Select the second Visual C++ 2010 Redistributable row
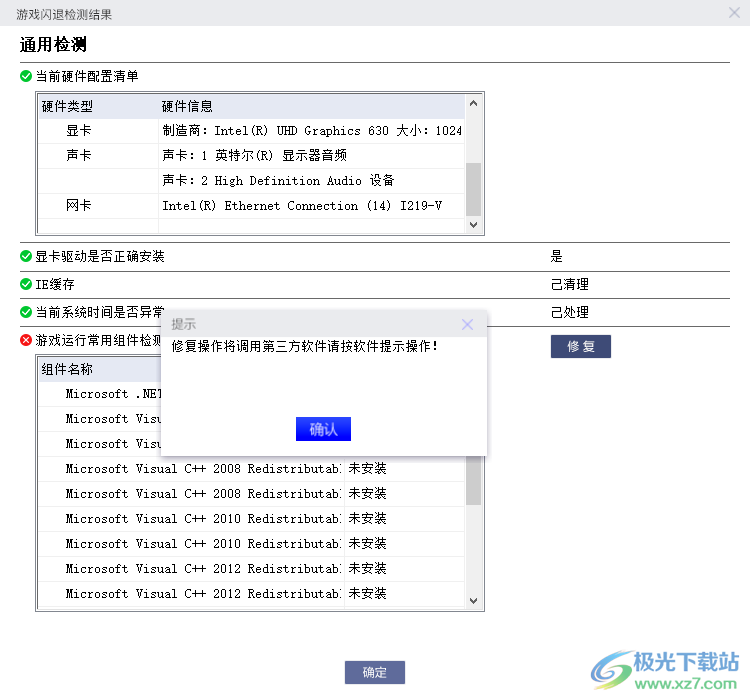 251,544
